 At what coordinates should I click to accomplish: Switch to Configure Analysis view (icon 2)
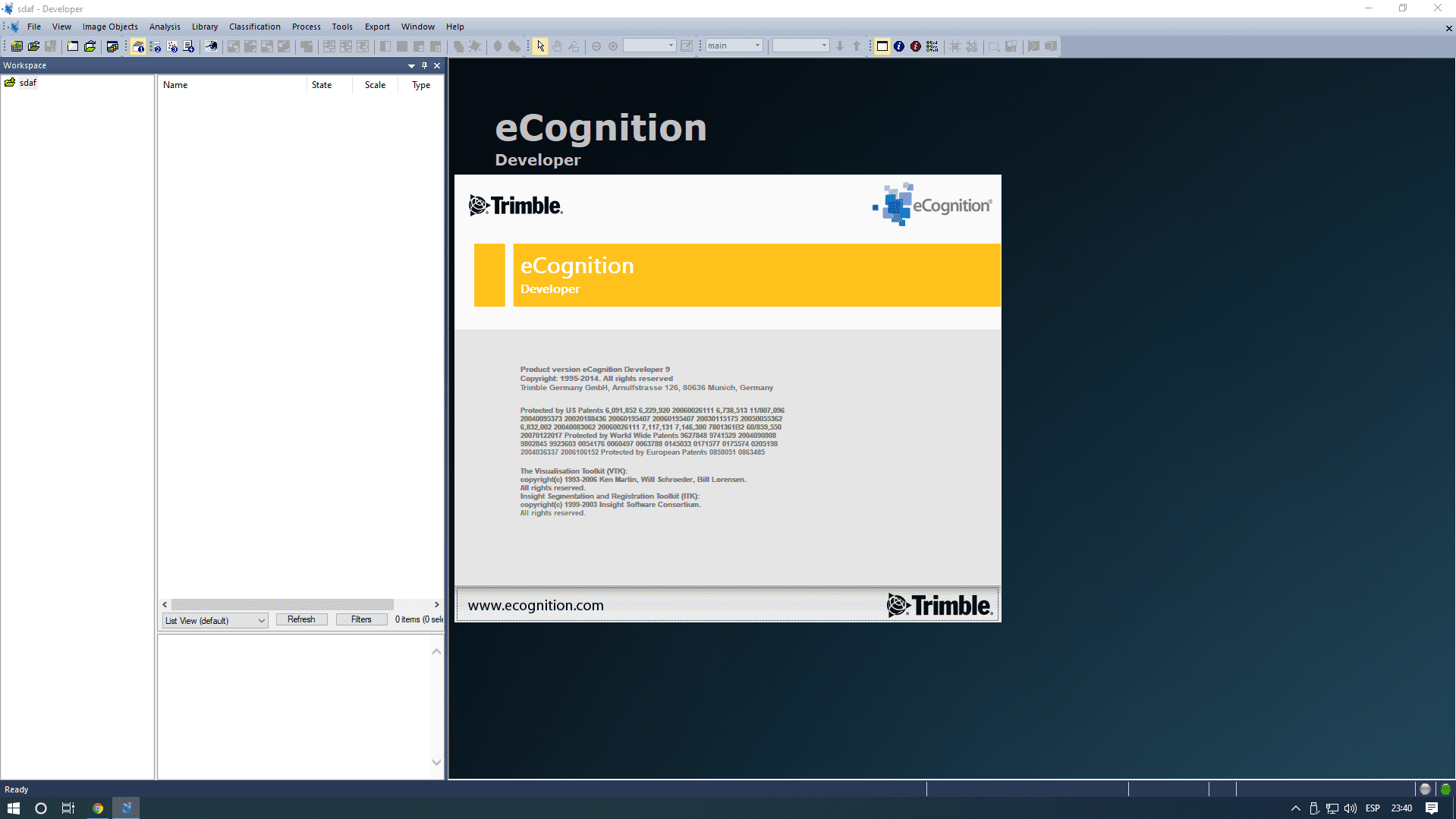(x=156, y=46)
